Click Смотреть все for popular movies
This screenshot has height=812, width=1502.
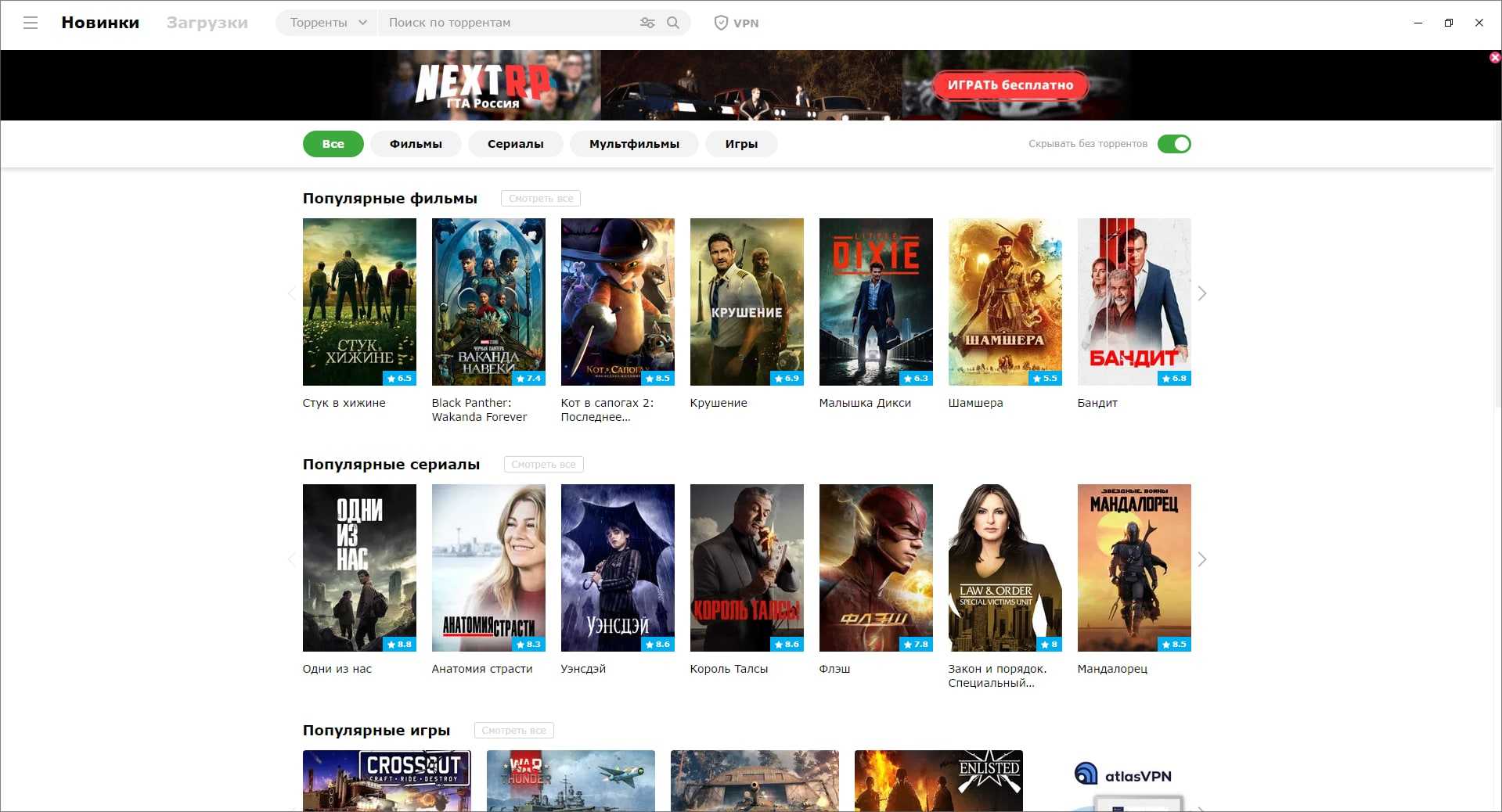tap(541, 199)
